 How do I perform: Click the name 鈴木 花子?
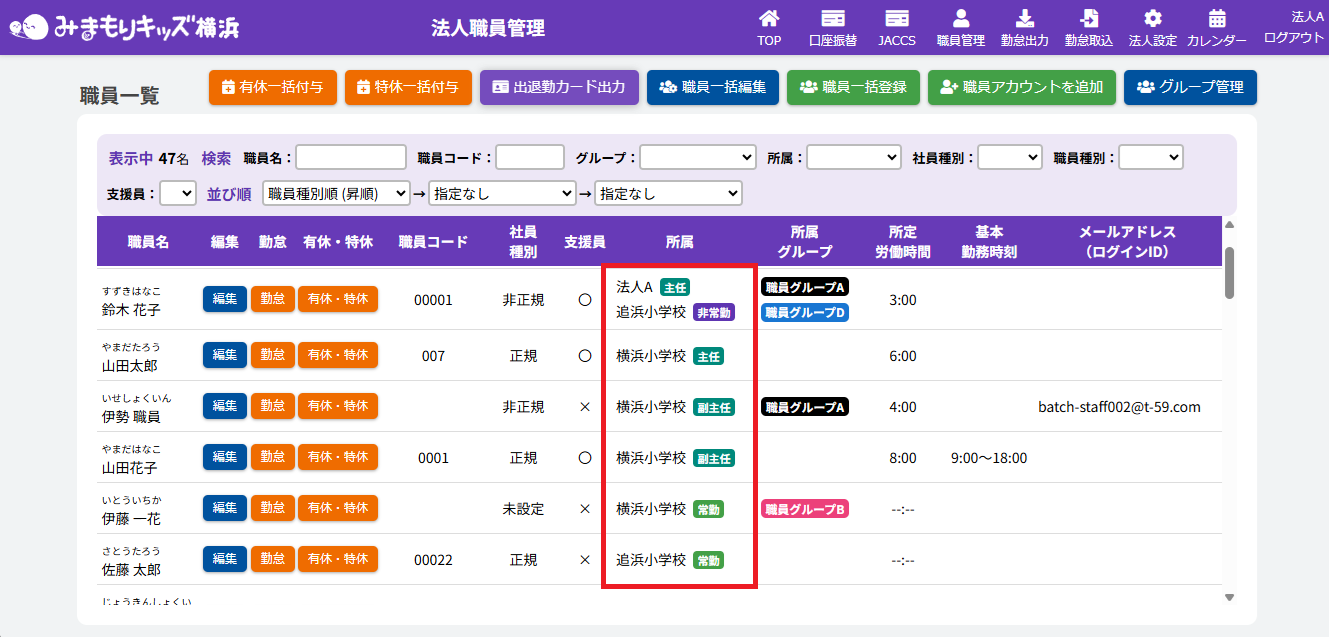point(131,310)
